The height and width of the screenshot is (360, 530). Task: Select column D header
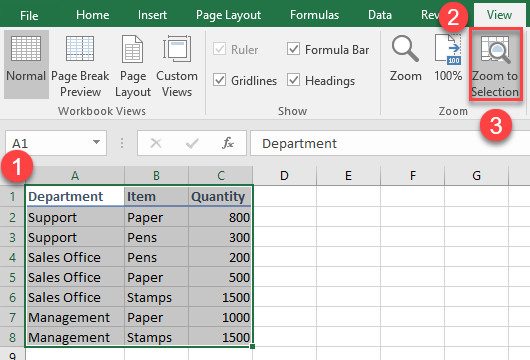pyautogui.click(x=284, y=175)
